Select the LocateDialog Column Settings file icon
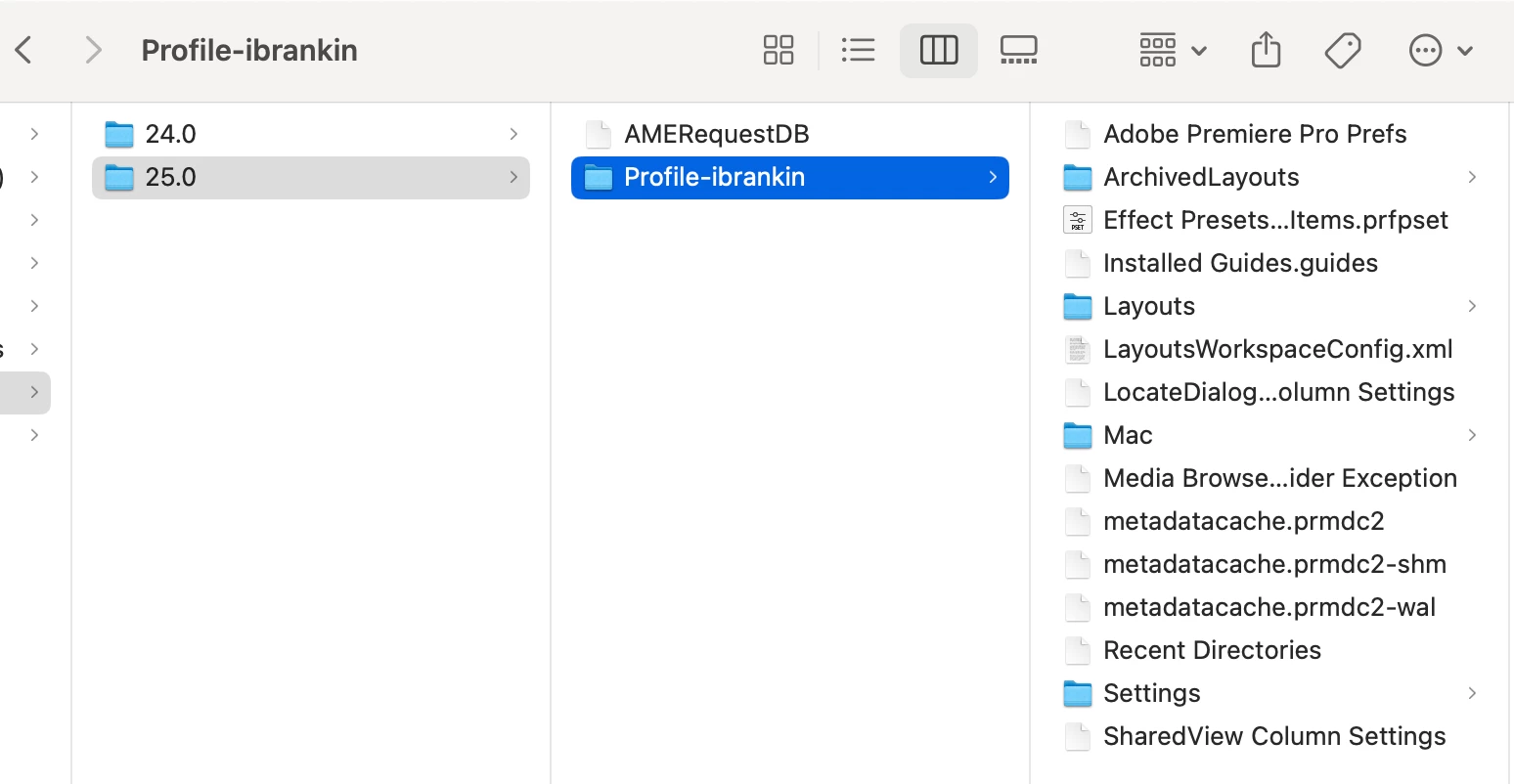1514x784 pixels. (1078, 392)
